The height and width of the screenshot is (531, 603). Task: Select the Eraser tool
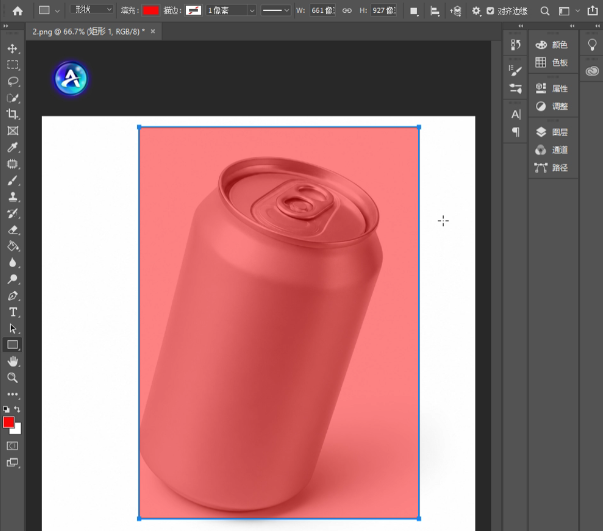[x=12, y=230]
